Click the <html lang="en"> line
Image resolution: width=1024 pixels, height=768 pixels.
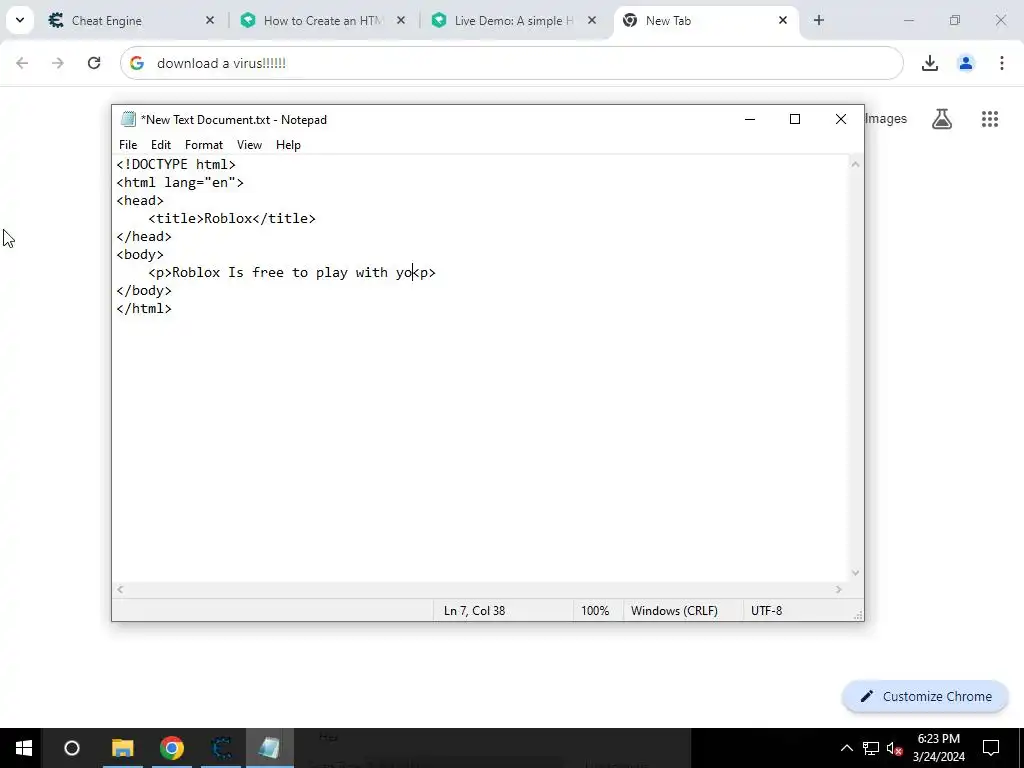point(180,183)
